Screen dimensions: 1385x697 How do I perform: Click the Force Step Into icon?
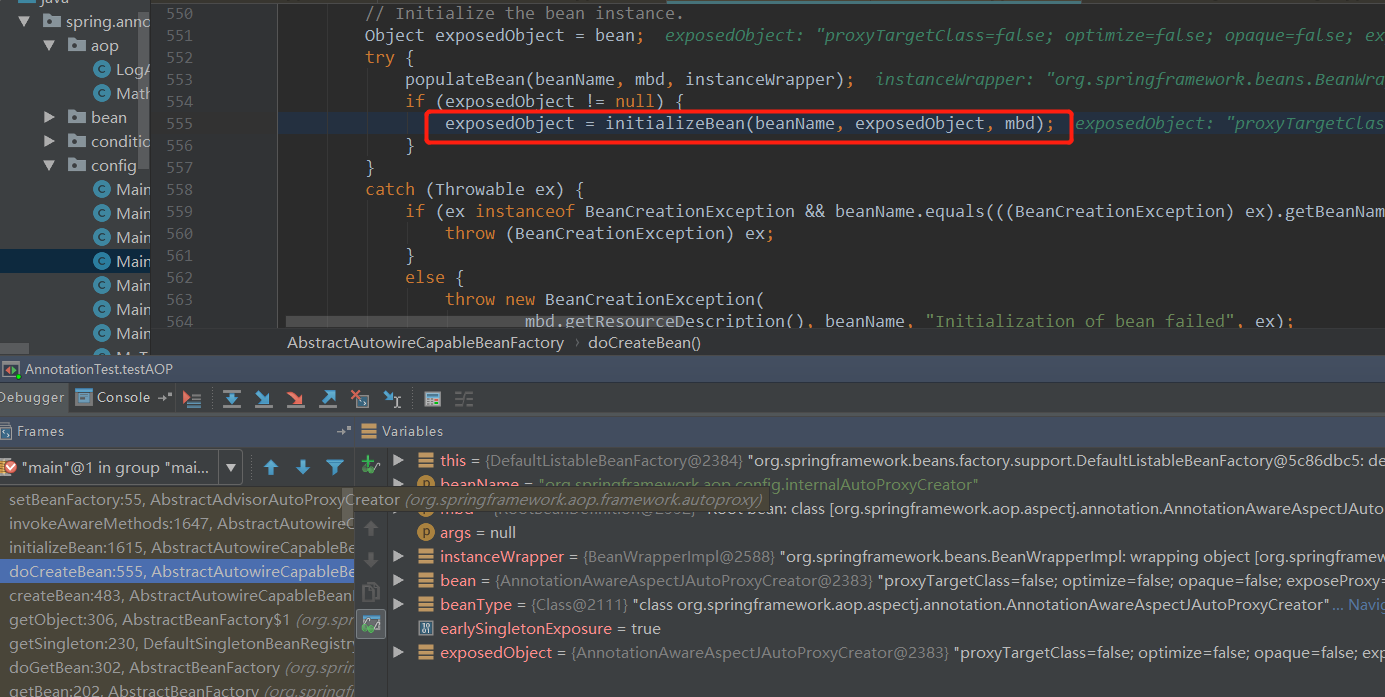click(x=294, y=398)
